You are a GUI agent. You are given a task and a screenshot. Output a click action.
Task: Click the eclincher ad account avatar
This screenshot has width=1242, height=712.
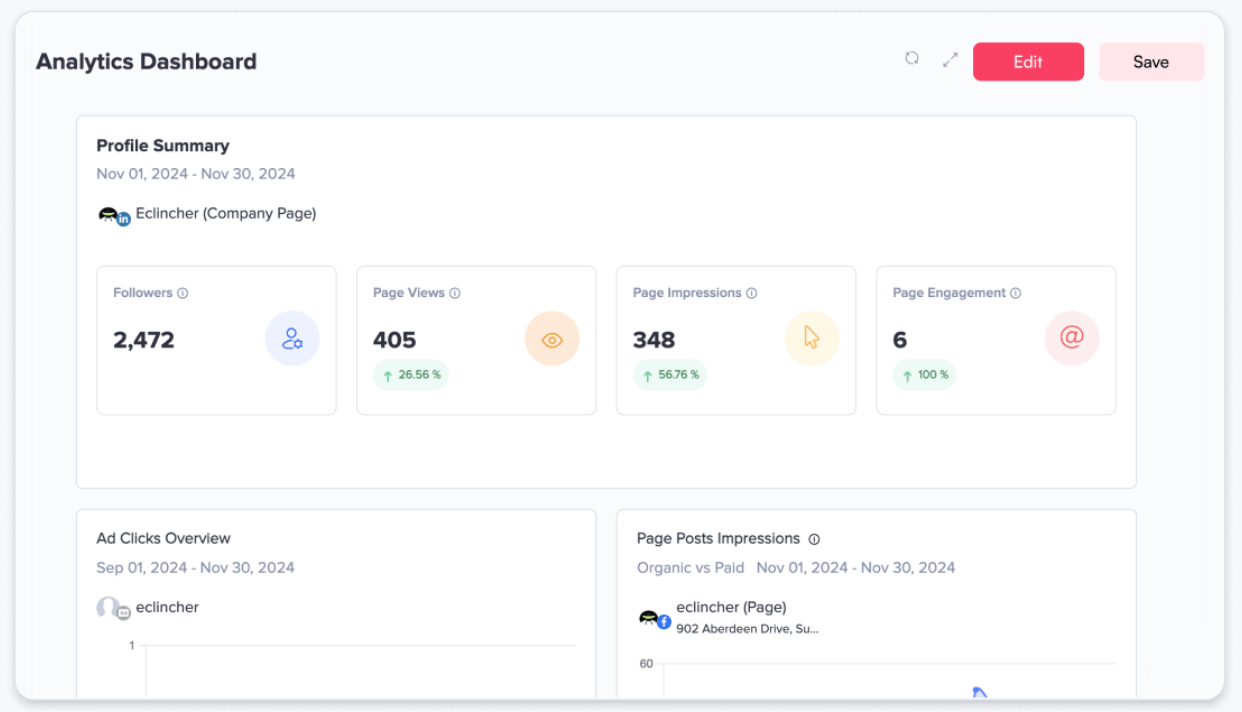click(x=112, y=608)
